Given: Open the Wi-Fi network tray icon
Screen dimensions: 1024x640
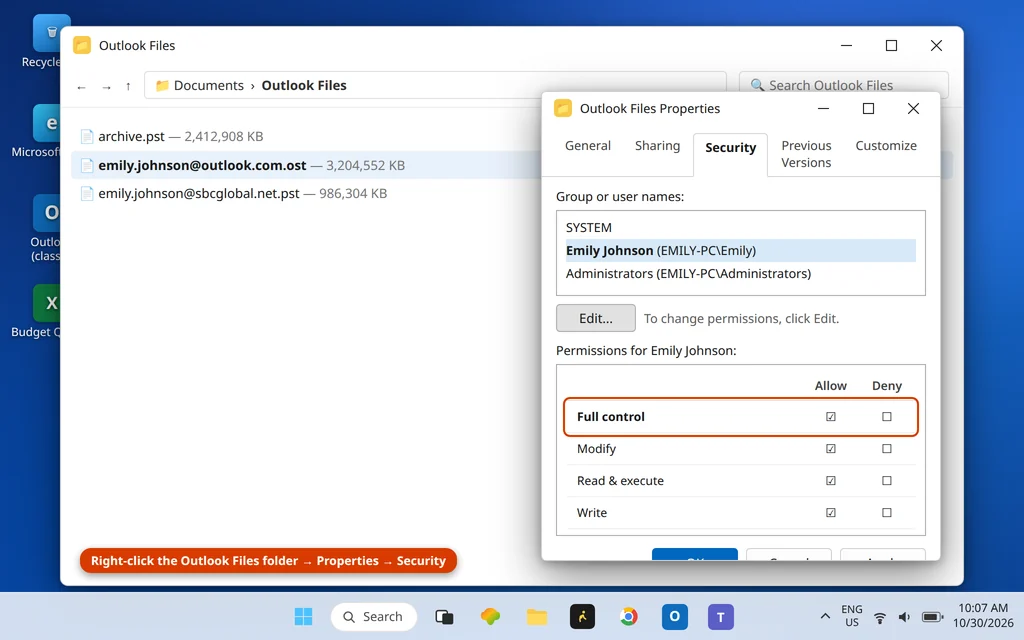Looking at the screenshot, I should pos(880,617).
